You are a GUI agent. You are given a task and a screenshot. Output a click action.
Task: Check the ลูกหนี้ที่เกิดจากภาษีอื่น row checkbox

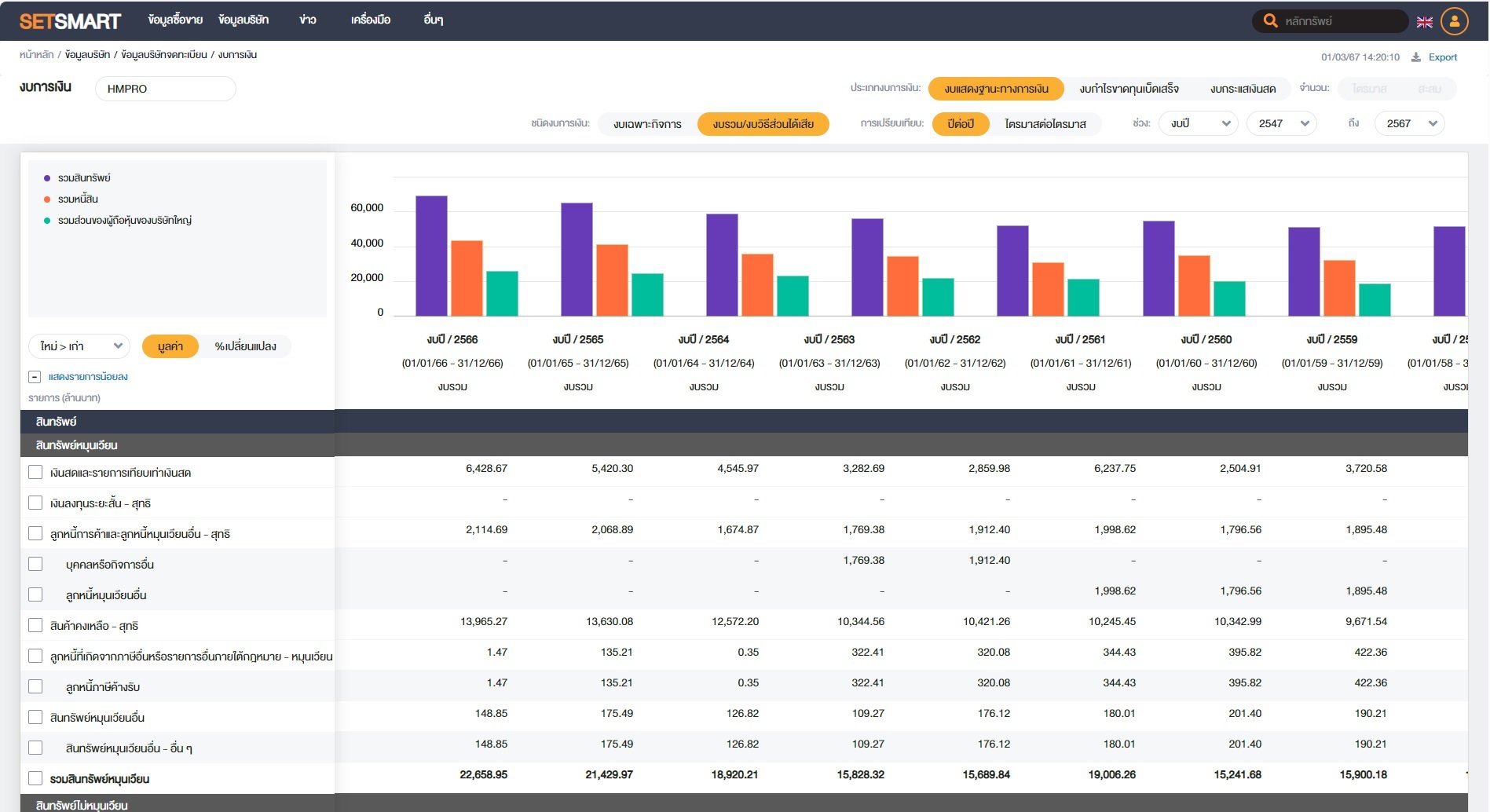coord(35,656)
